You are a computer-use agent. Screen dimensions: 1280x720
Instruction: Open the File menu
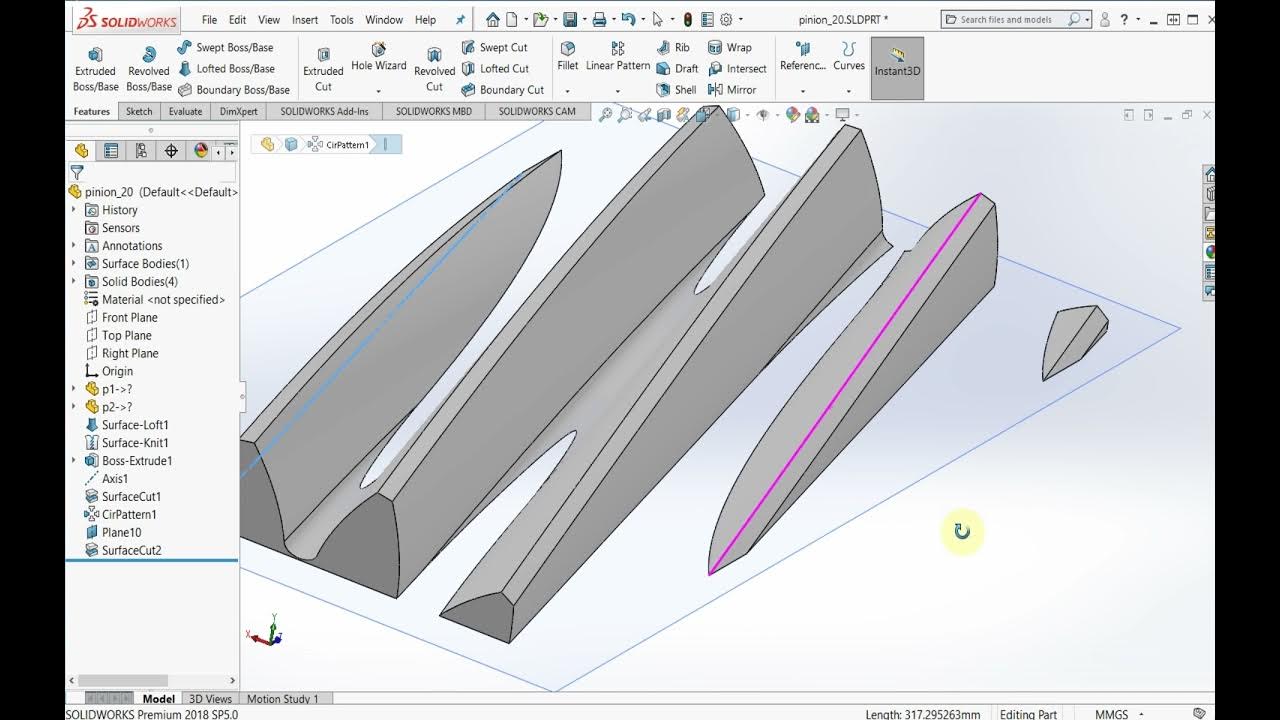click(x=209, y=19)
